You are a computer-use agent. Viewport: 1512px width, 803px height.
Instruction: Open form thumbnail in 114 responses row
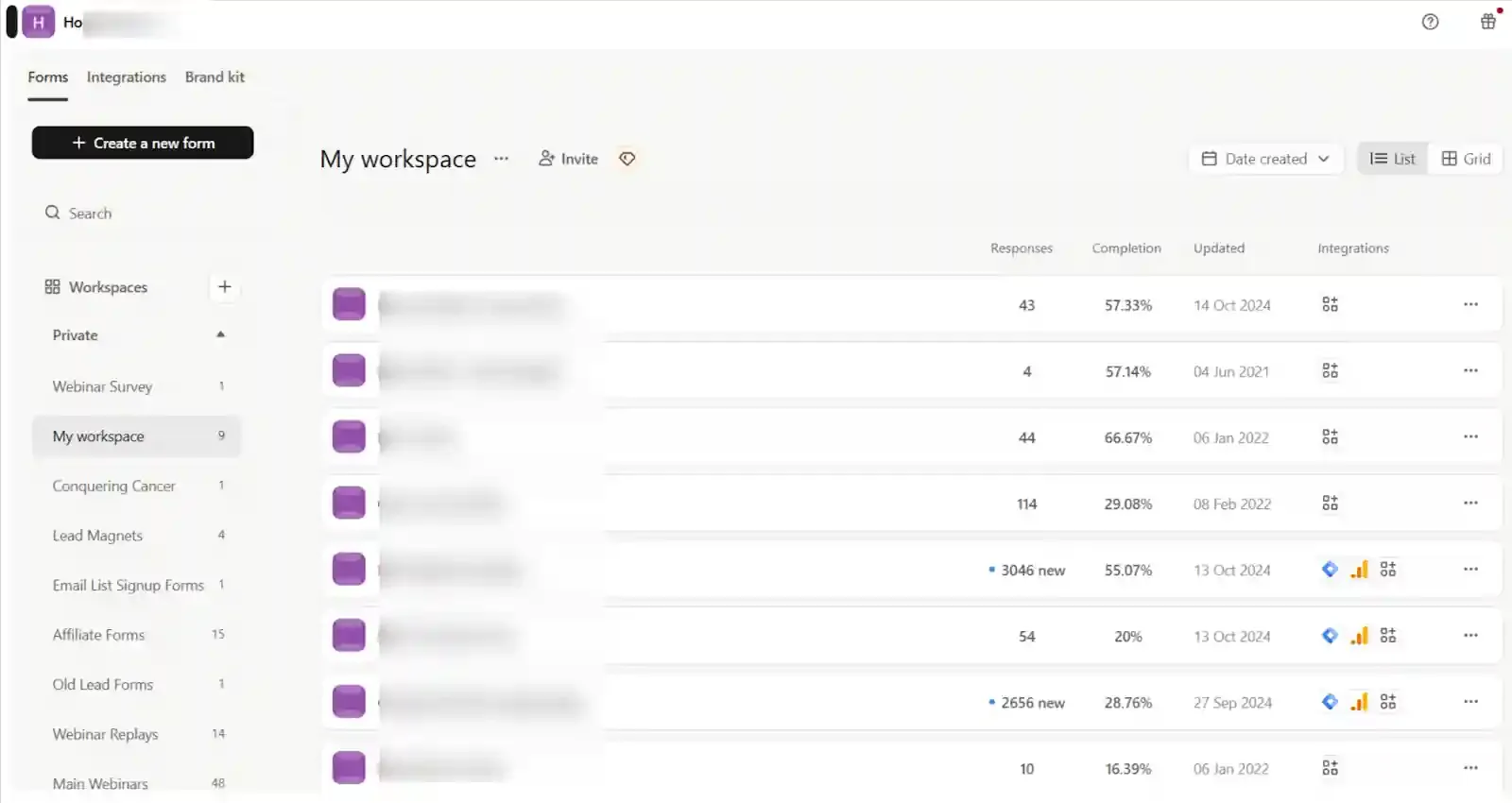pos(349,503)
